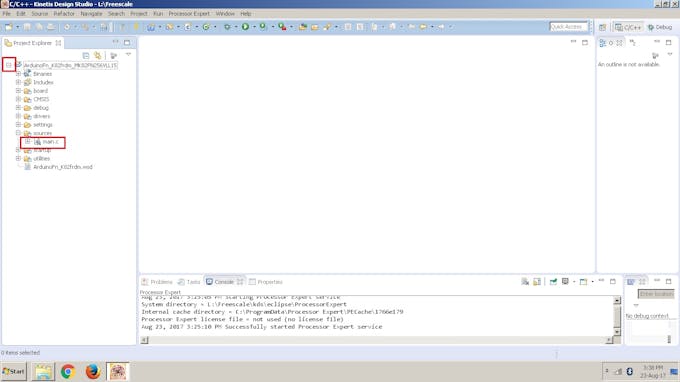Click the New file toolbar icon
This screenshot has height=382, width=680.
tap(9, 27)
